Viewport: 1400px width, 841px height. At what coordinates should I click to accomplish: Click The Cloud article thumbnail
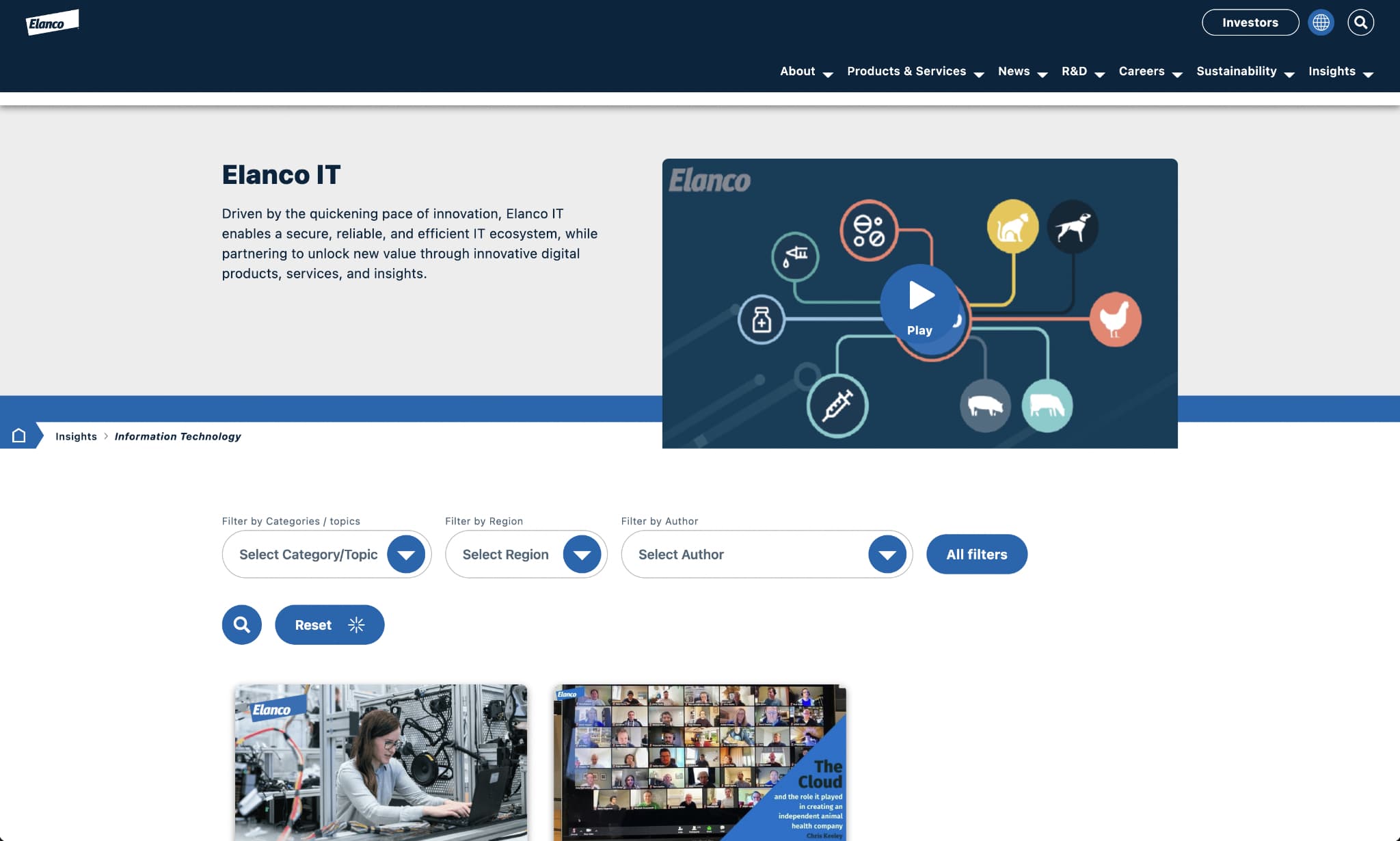click(700, 762)
